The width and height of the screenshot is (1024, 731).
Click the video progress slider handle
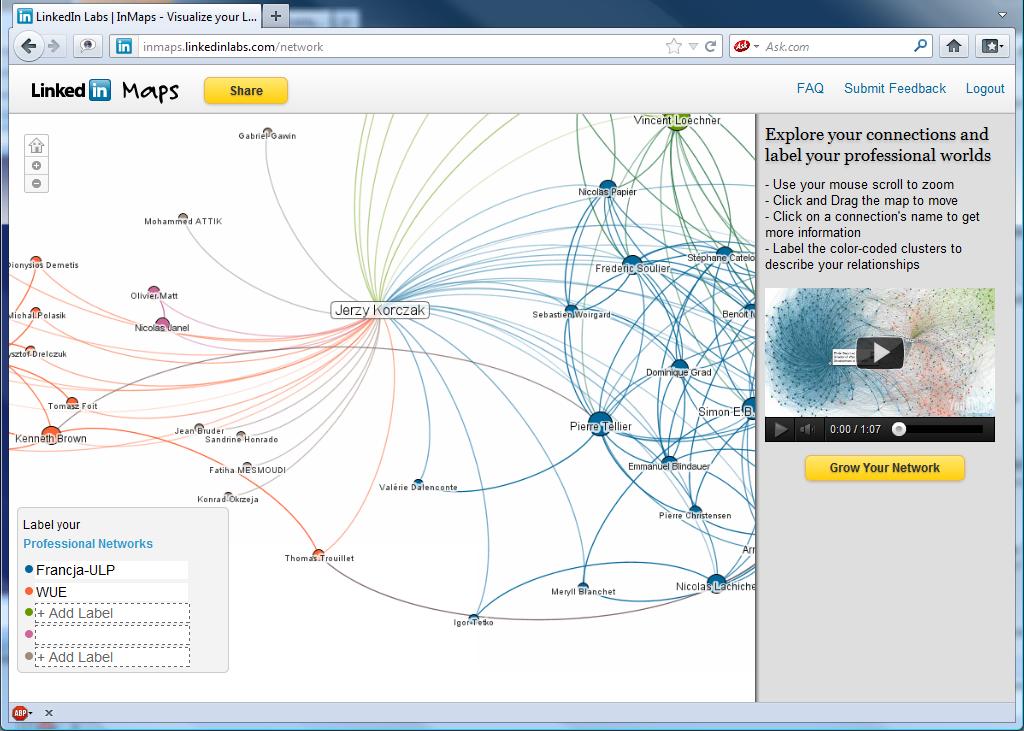[899, 429]
